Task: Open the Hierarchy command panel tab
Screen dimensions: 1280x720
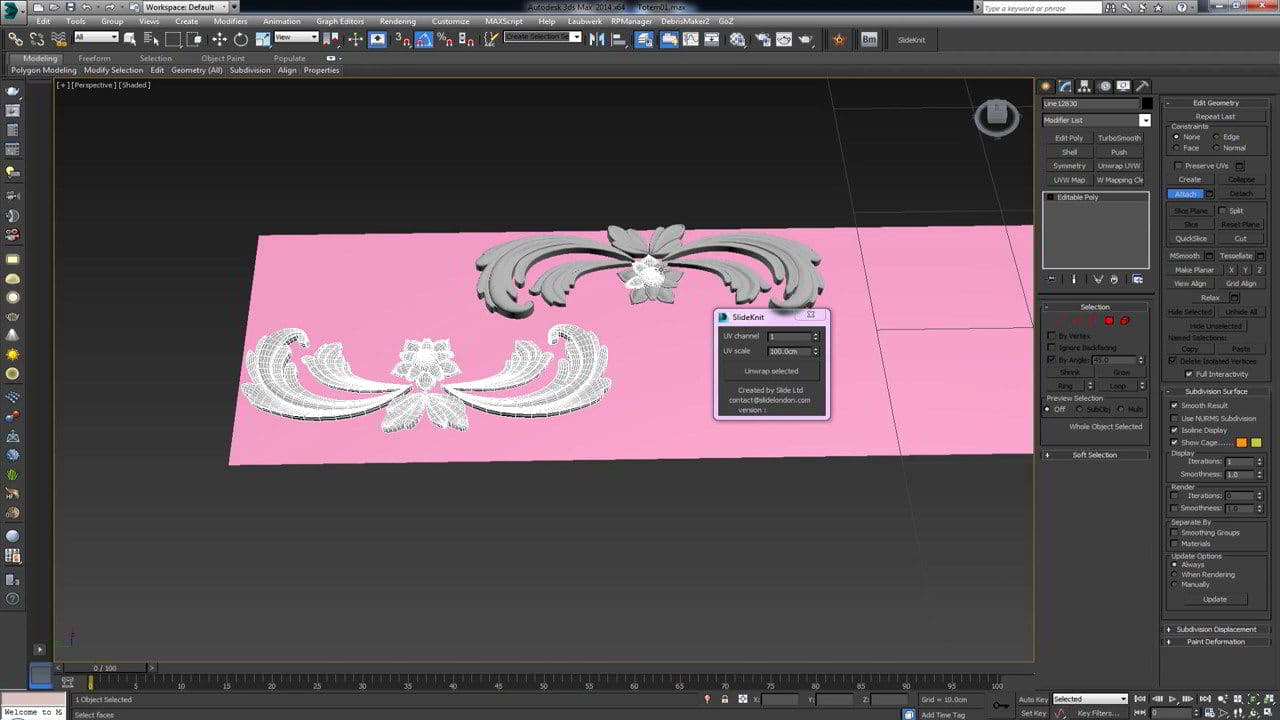Action: click(1085, 86)
